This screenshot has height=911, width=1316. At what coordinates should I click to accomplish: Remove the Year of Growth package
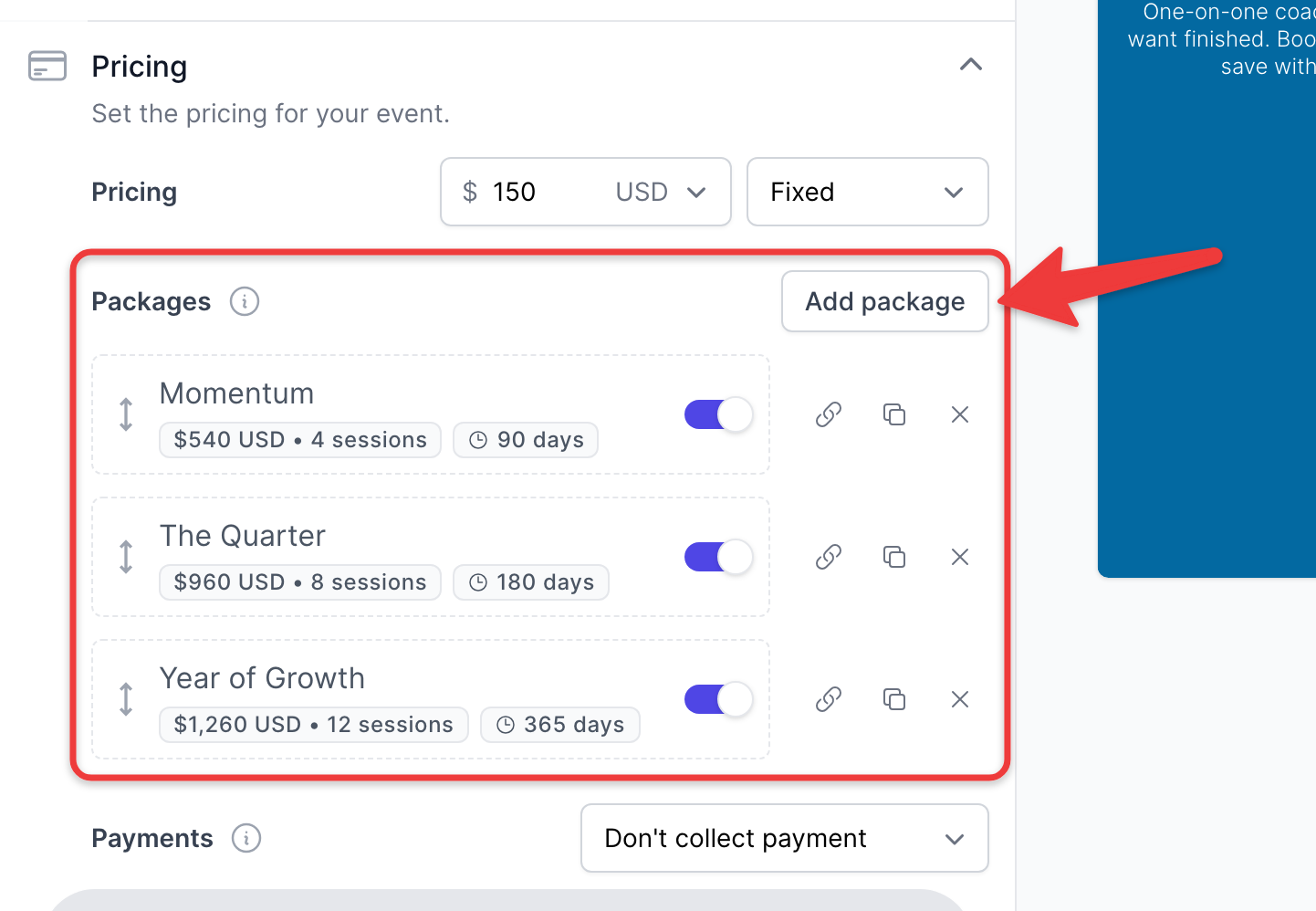tap(960, 699)
